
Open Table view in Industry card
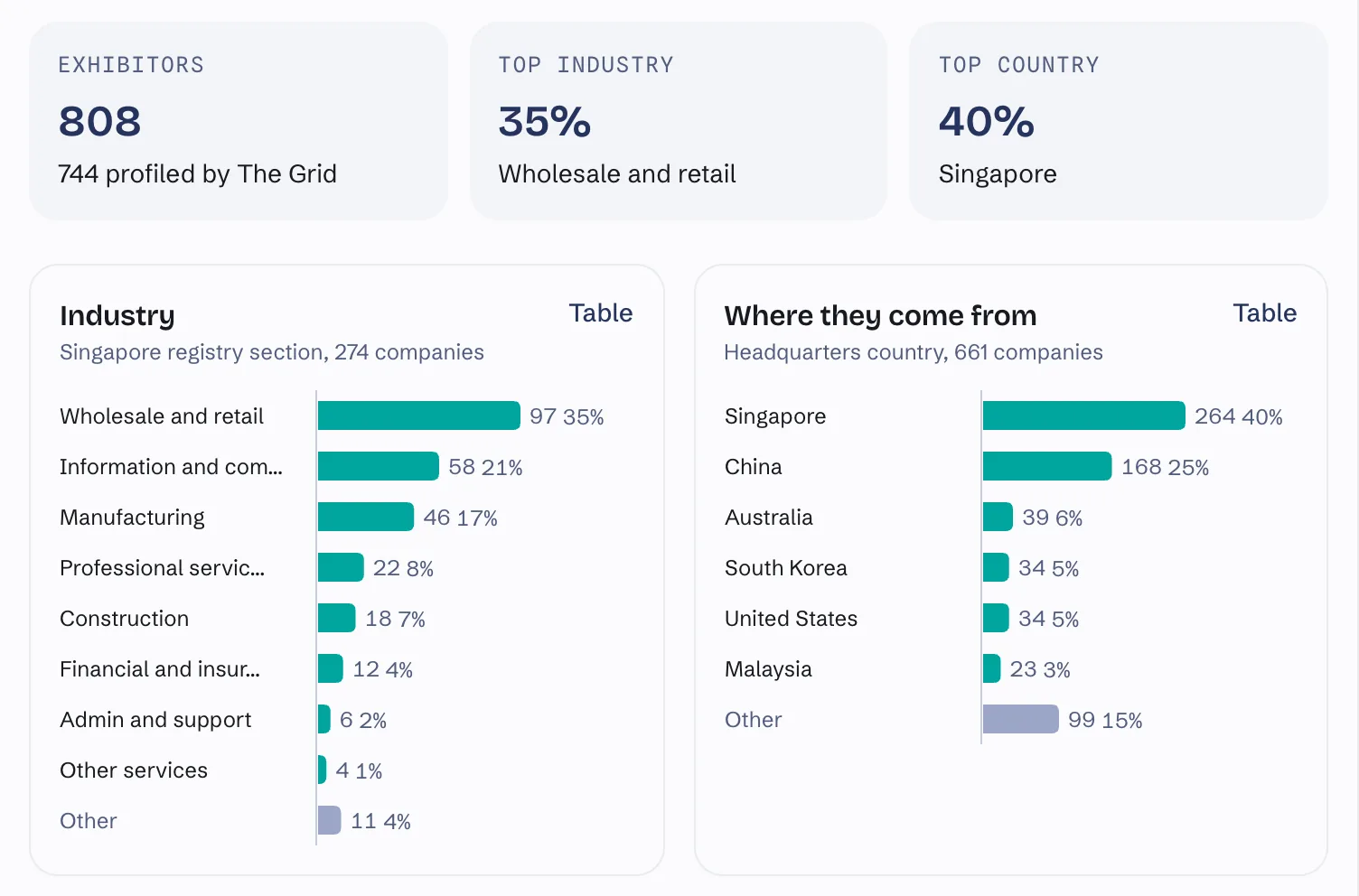600,313
